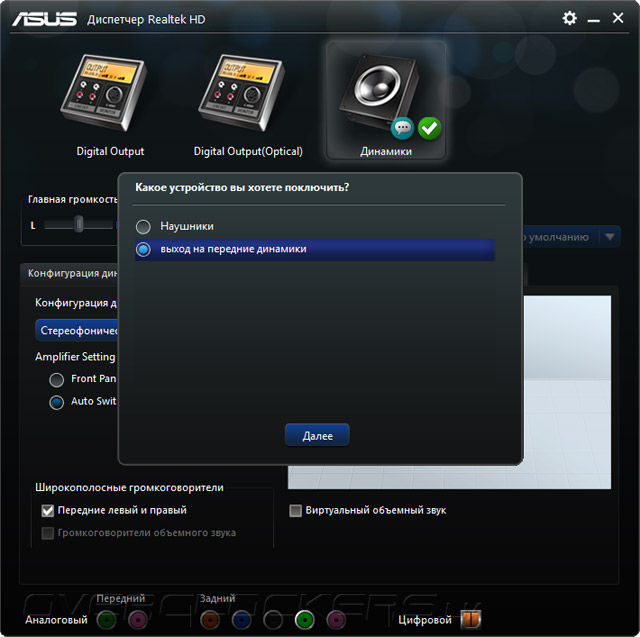Click the Amplifier Setting label

(x=76, y=357)
